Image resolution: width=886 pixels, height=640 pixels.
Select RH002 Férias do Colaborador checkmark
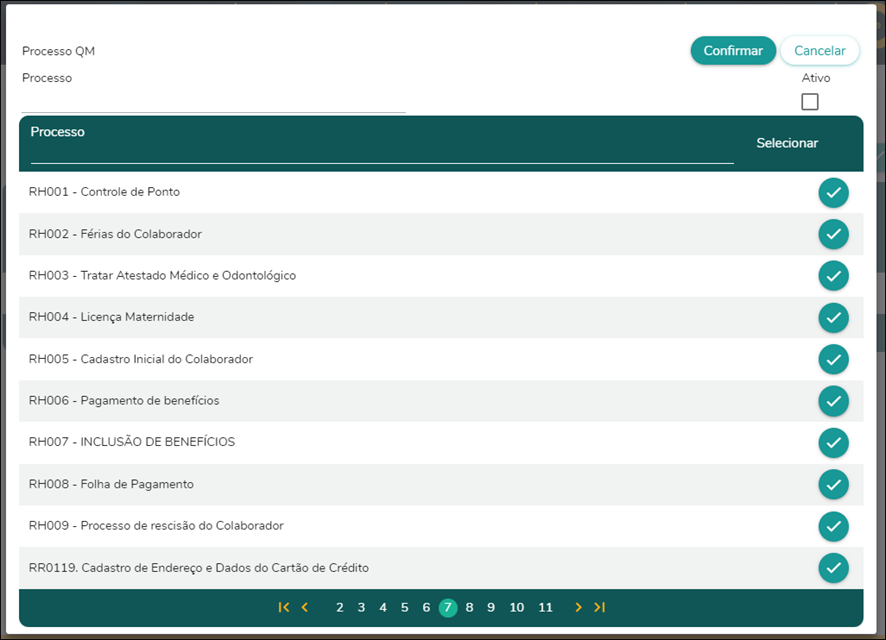click(833, 234)
